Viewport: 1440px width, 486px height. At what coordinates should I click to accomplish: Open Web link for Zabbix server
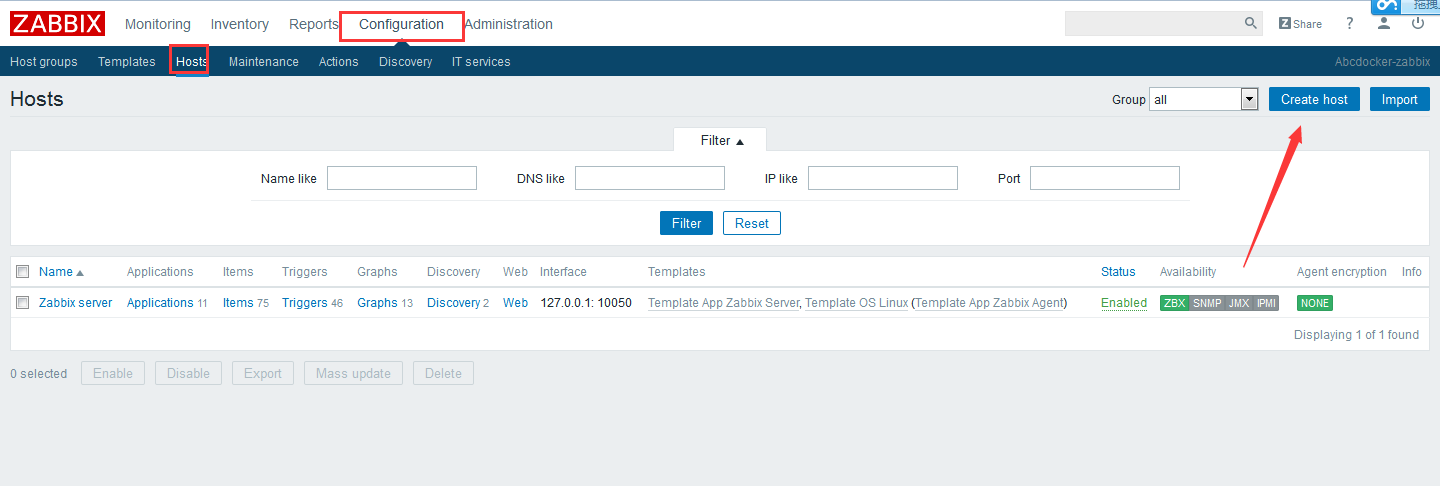pos(515,303)
